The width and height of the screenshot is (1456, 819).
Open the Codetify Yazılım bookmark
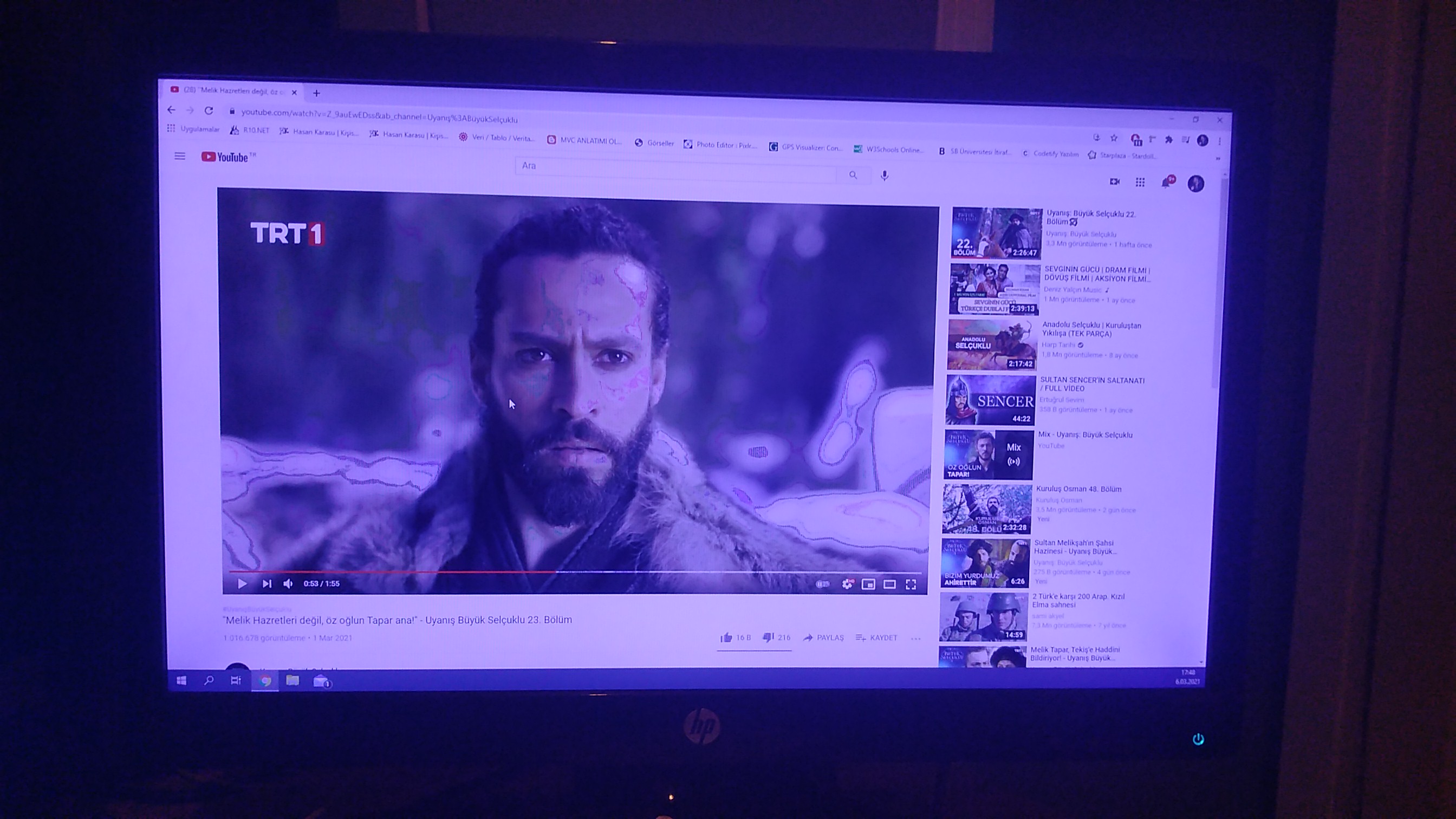(x=1050, y=154)
